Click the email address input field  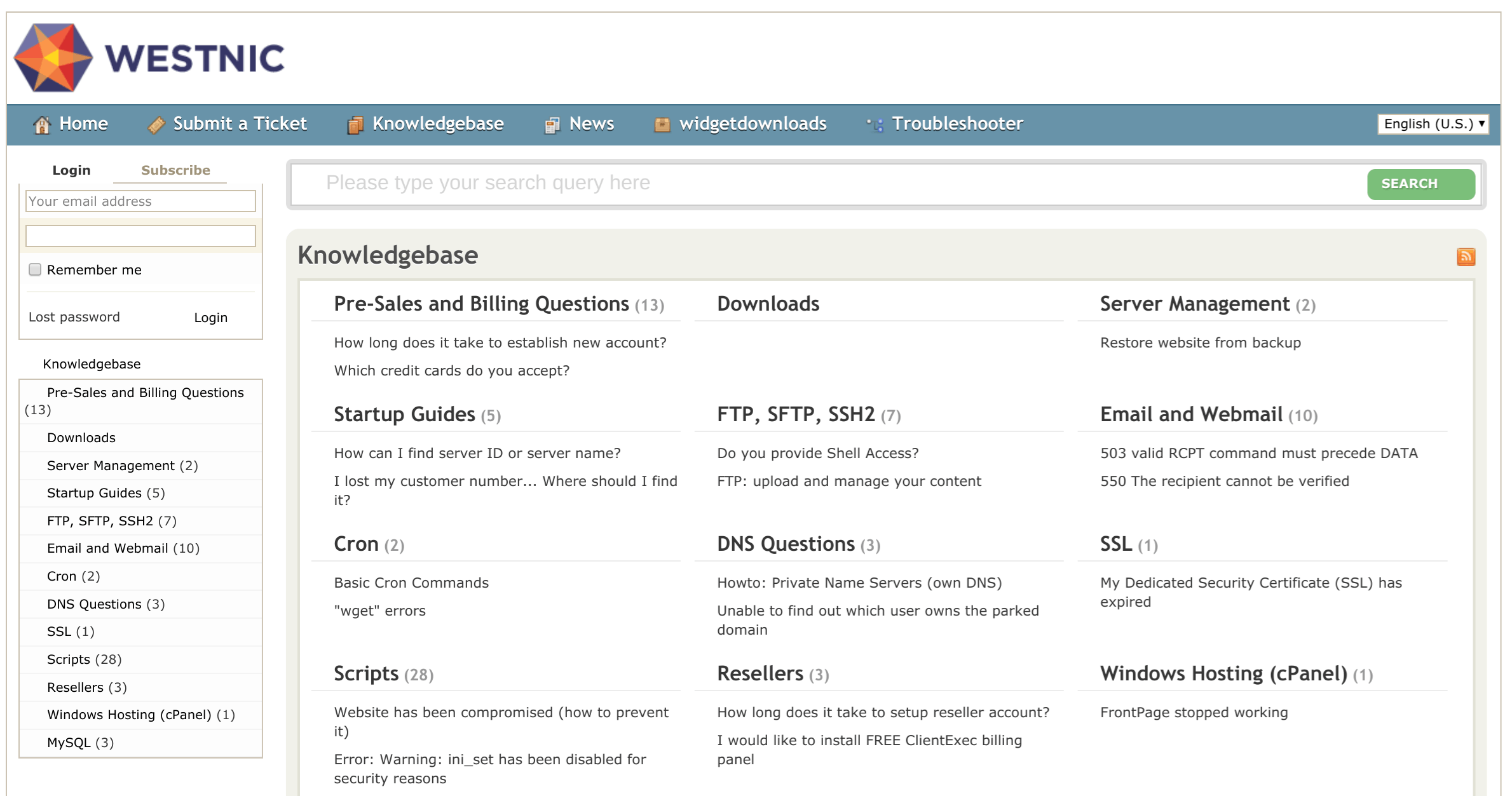tap(140, 201)
